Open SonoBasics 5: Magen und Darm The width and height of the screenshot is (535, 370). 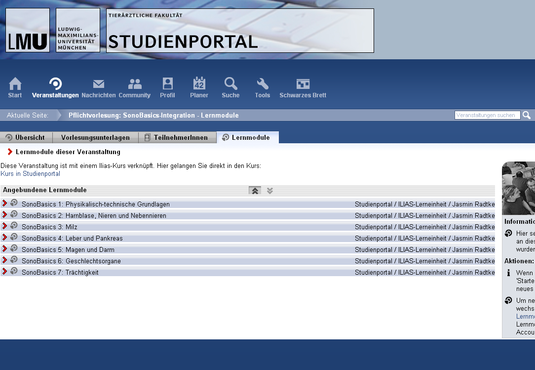pos(68,250)
